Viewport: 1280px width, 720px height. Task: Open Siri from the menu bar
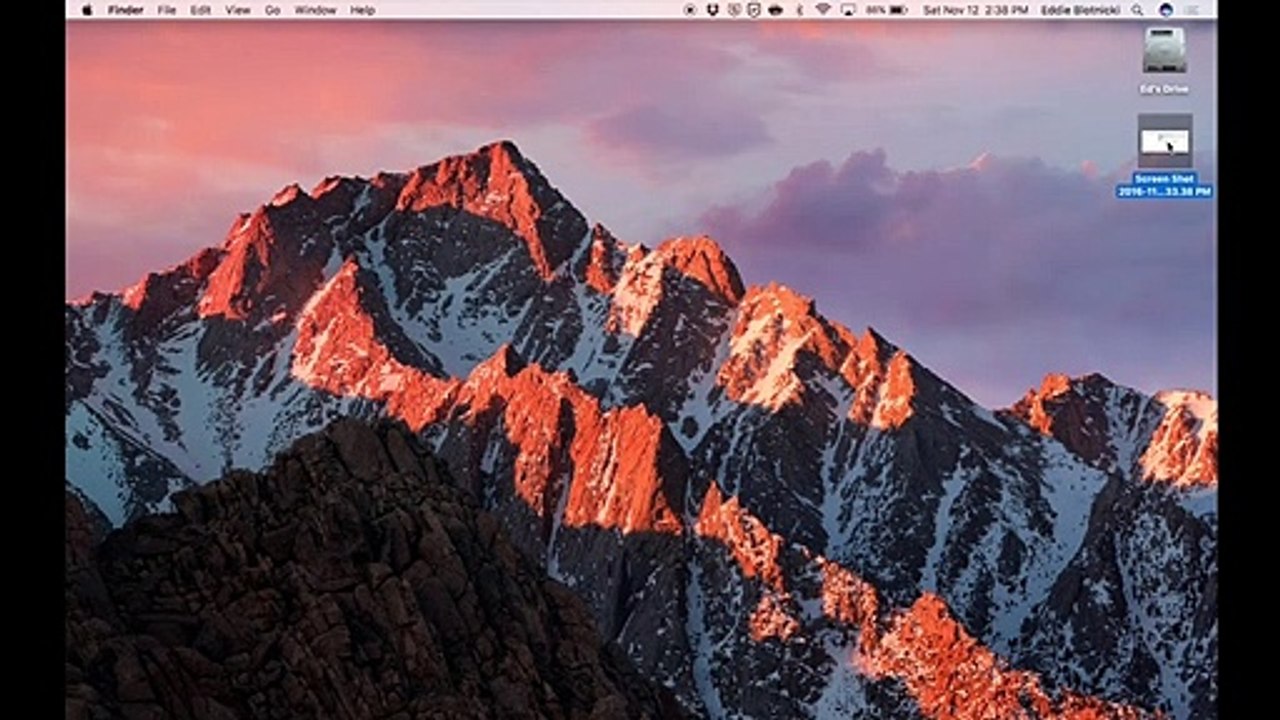point(1166,10)
